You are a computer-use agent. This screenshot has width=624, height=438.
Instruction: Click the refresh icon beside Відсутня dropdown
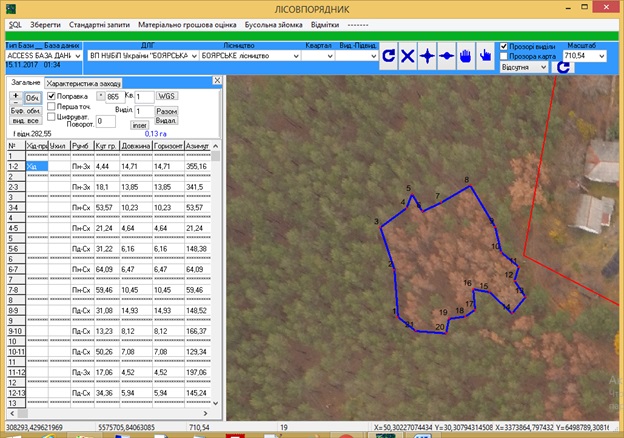click(563, 67)
